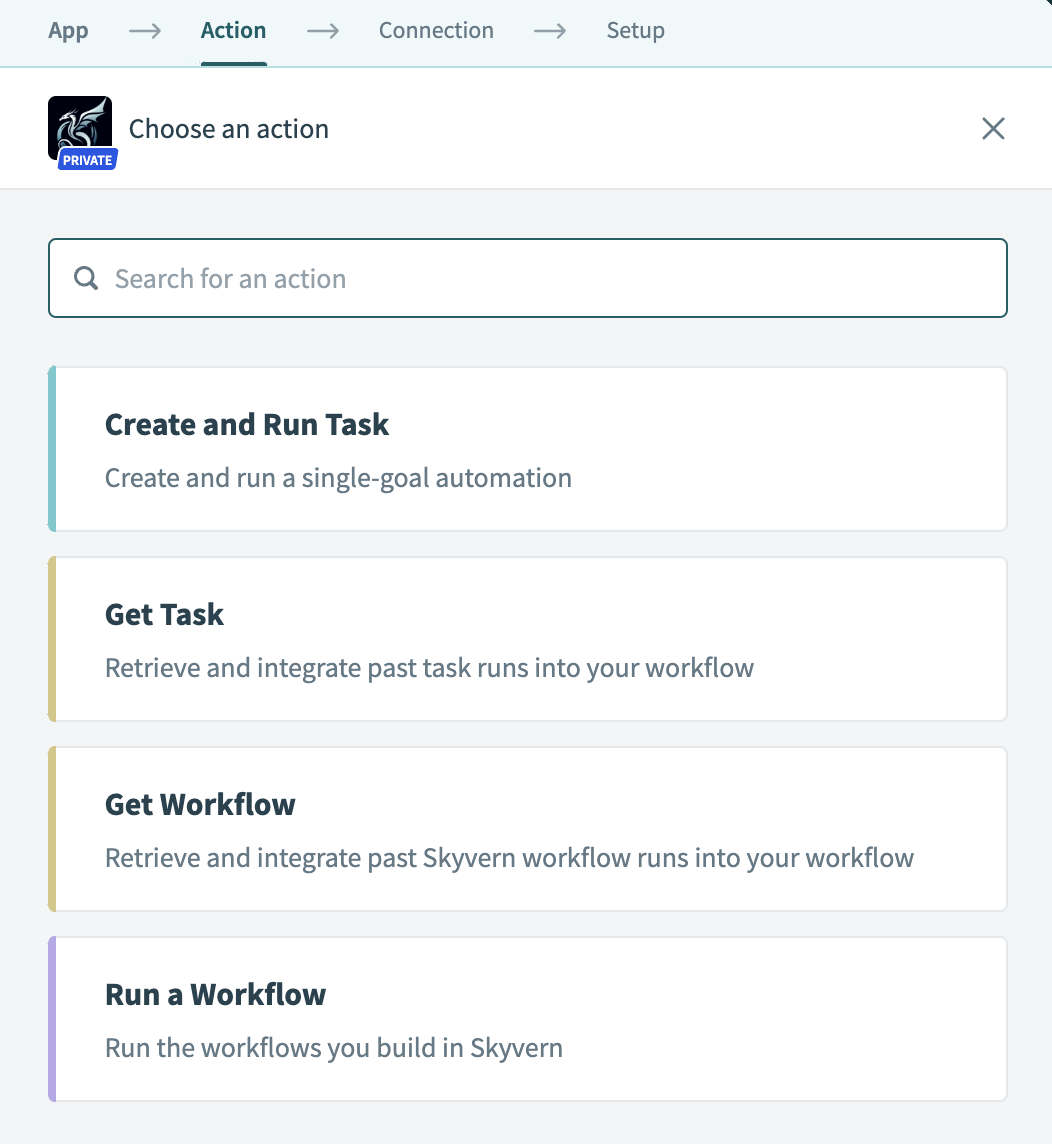Click the colored bar beside Run a Workflow
Viewport: 1052px width, 1144px height.
point(50,1018)
